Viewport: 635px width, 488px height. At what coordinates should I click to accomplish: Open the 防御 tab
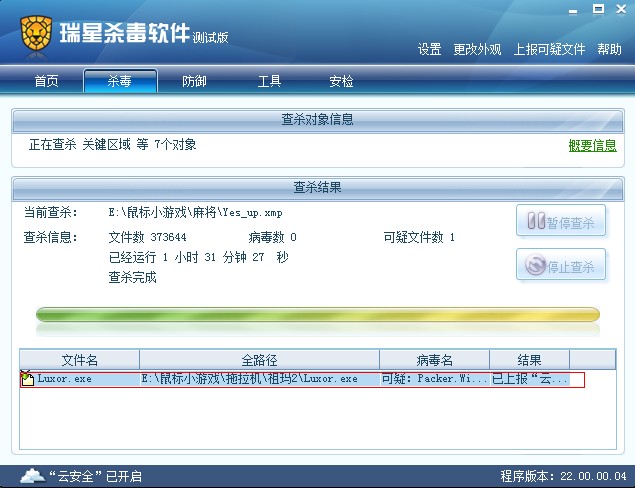[x=194, y=81]
